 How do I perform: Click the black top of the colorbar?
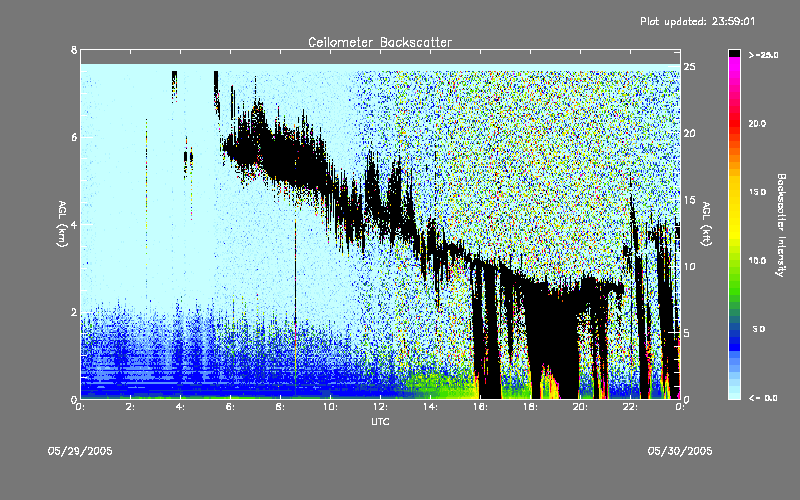[x=734, y=53]
